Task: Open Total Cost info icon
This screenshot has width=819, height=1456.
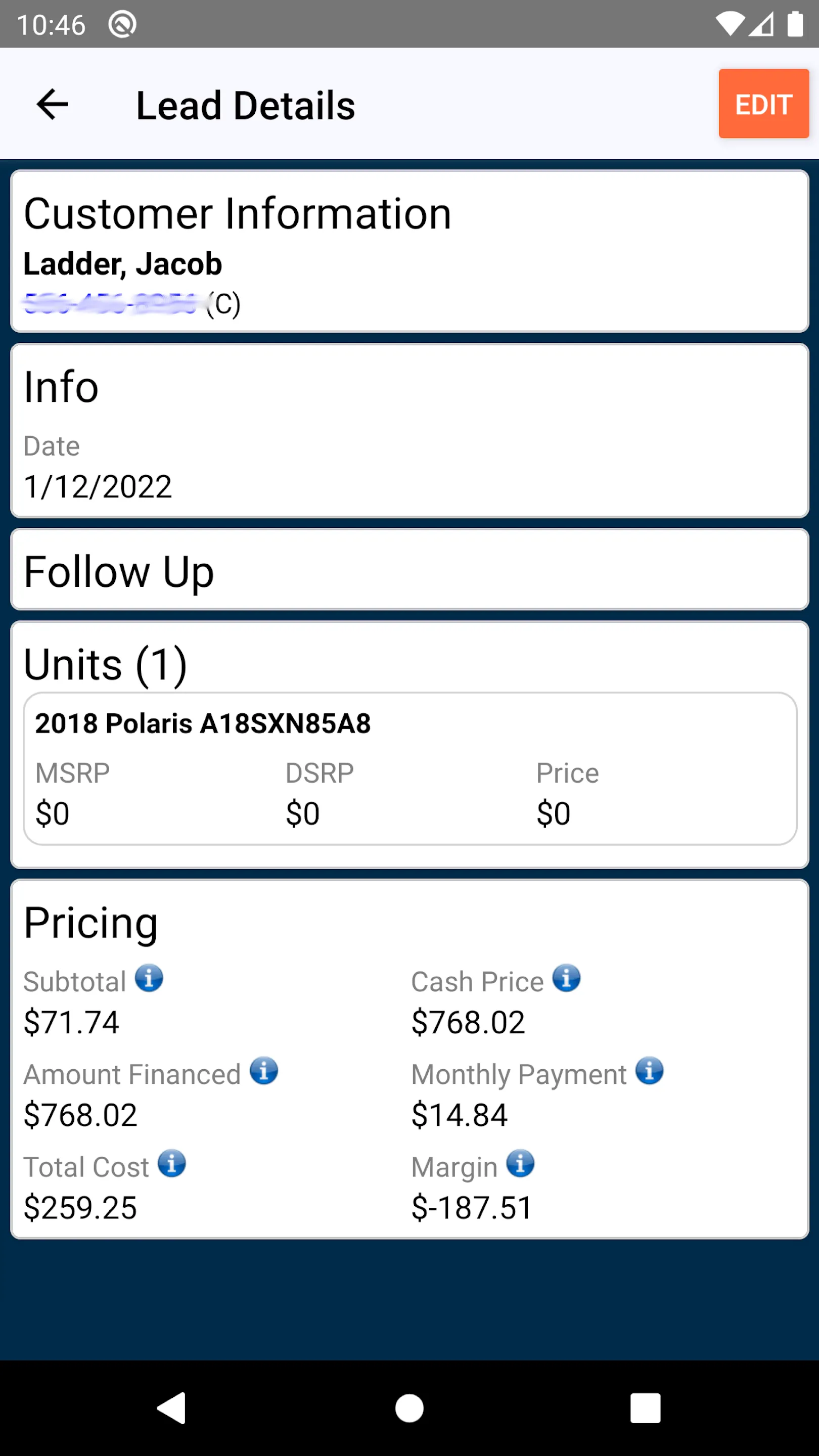Action: [x=172, y=1164]
